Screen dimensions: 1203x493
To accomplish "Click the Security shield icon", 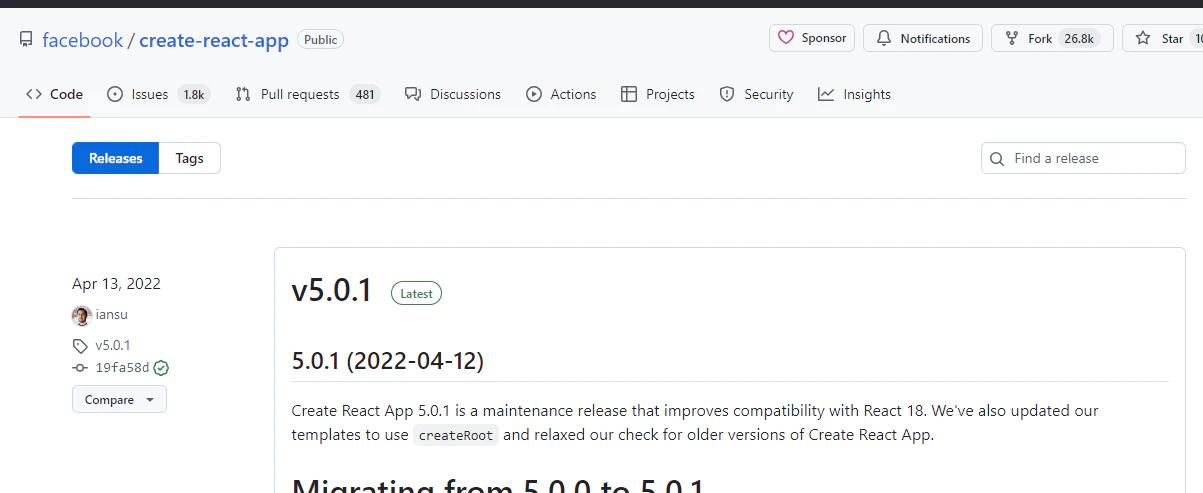I will (x=728, y=94).
